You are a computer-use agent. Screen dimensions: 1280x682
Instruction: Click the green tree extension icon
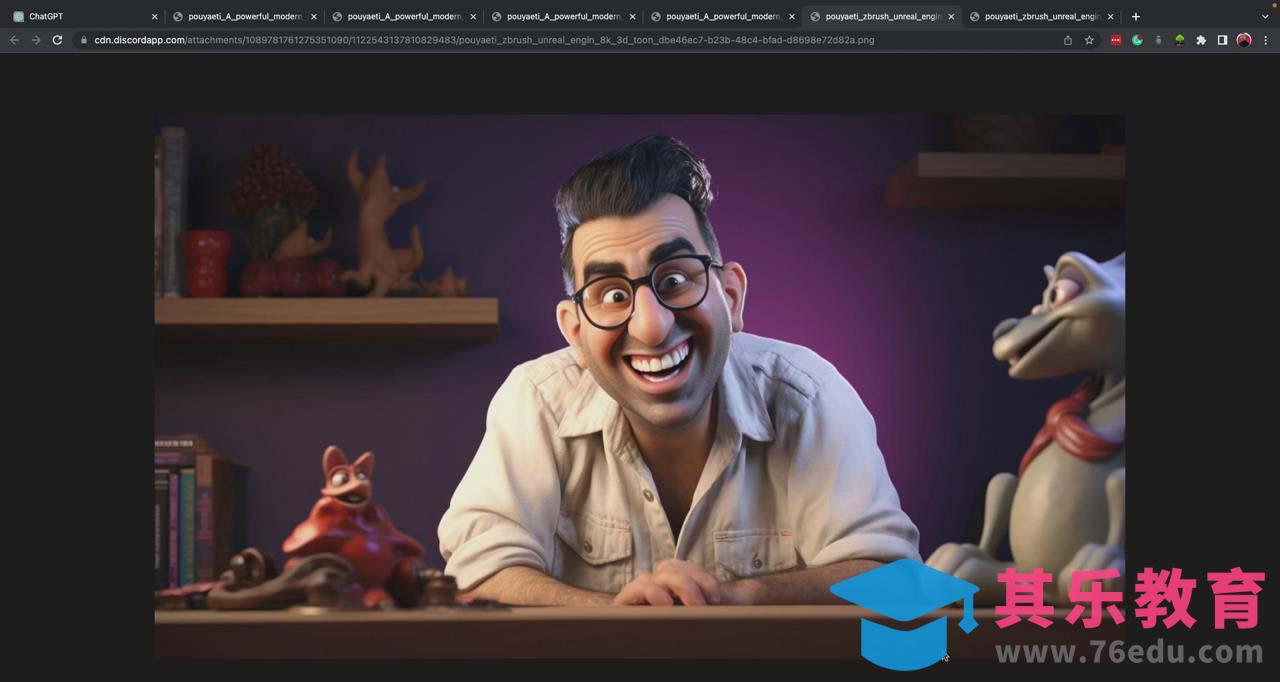1180,40
